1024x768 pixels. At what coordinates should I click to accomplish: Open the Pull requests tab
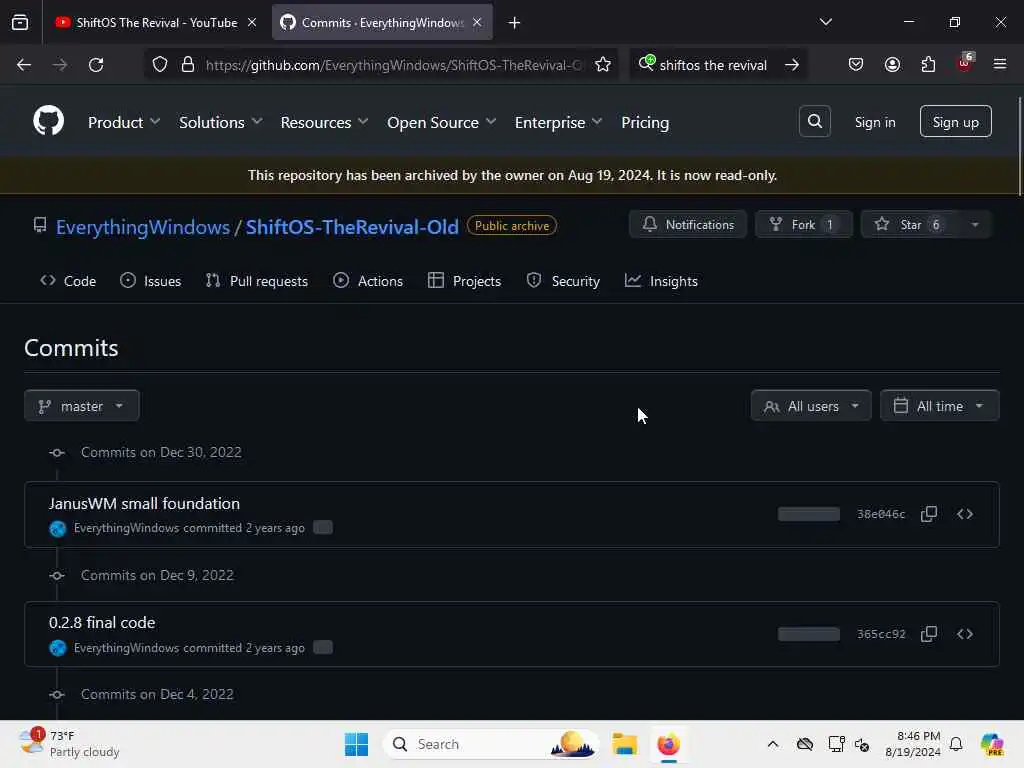coord(257,281)
